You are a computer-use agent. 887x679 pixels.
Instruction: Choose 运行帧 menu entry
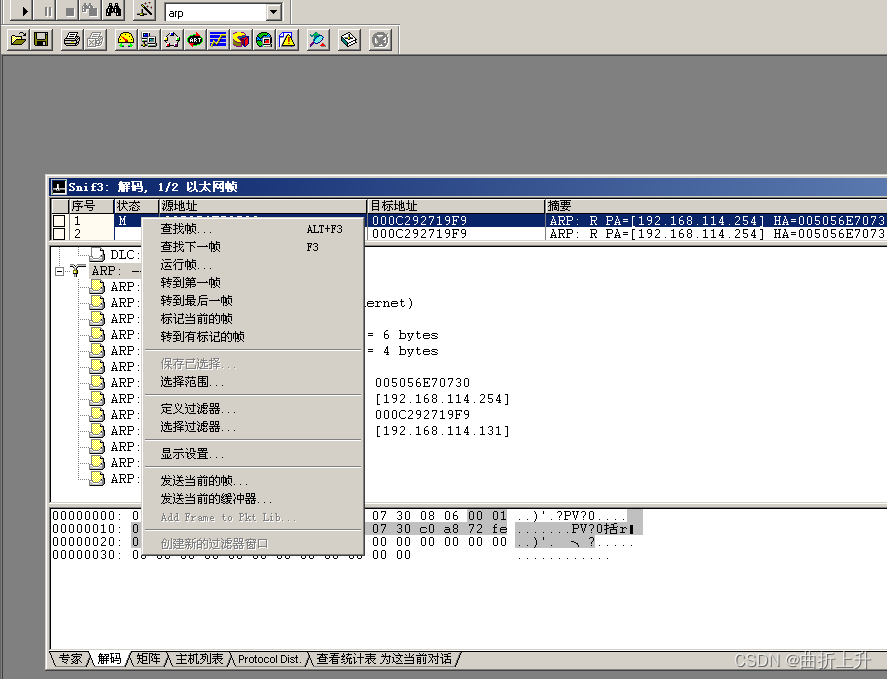pos(253,265)
